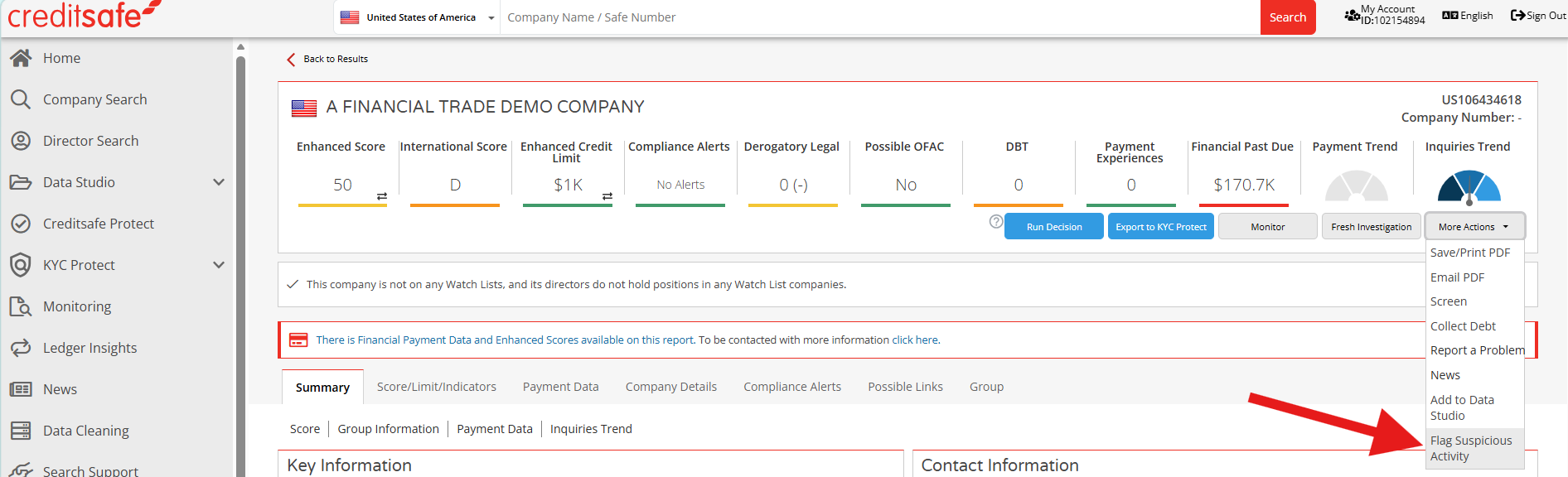The image size is (1568, 477).
Task: Select Email PDF from More Actions menu
Action: (1457, 277)
